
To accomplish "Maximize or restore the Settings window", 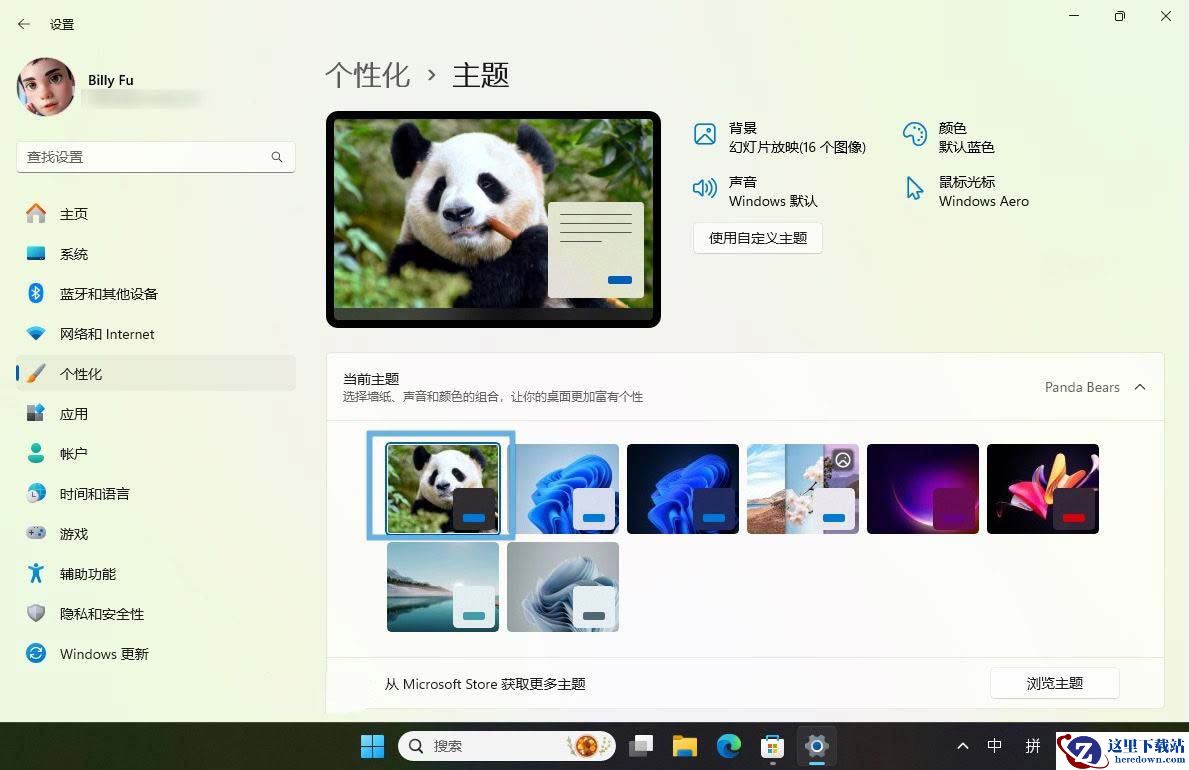I will pyautogui.click(x=1119, y=16).
